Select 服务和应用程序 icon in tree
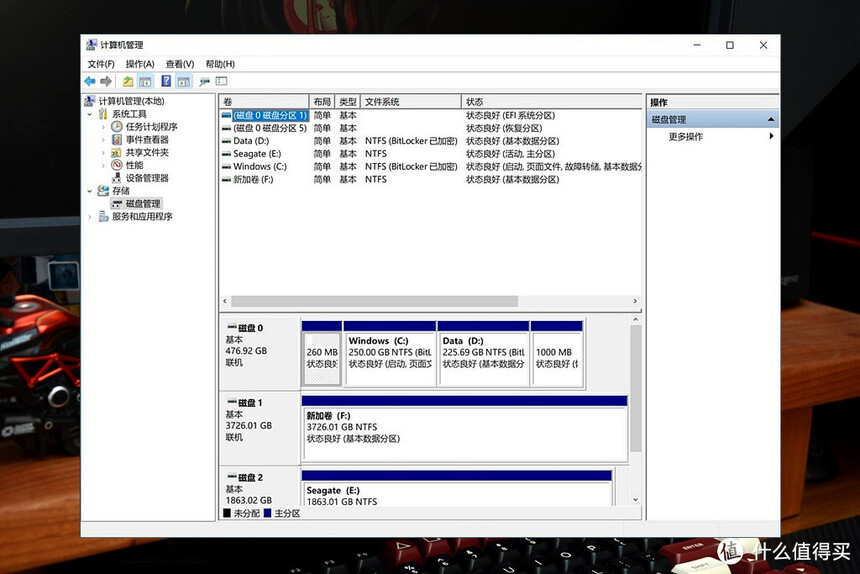 pyautogui.click(x=104, y=217)
